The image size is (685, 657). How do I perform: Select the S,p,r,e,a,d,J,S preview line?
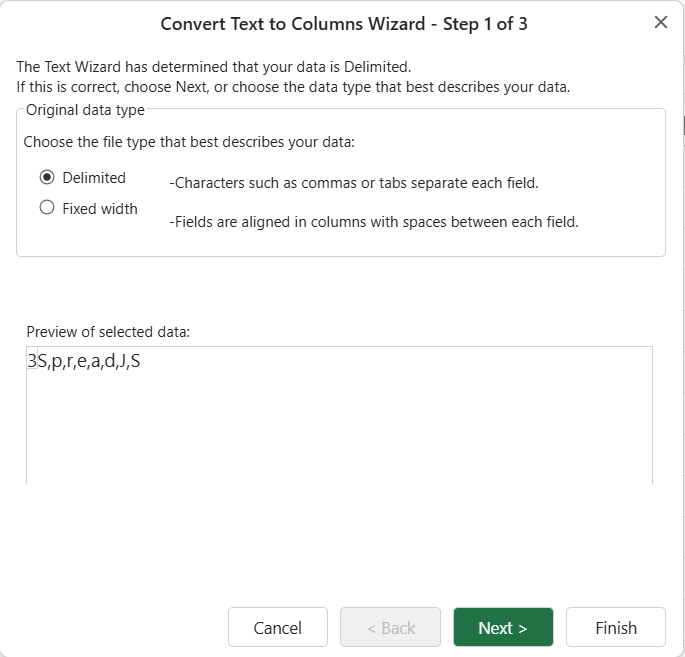click(x=89, y=361)
